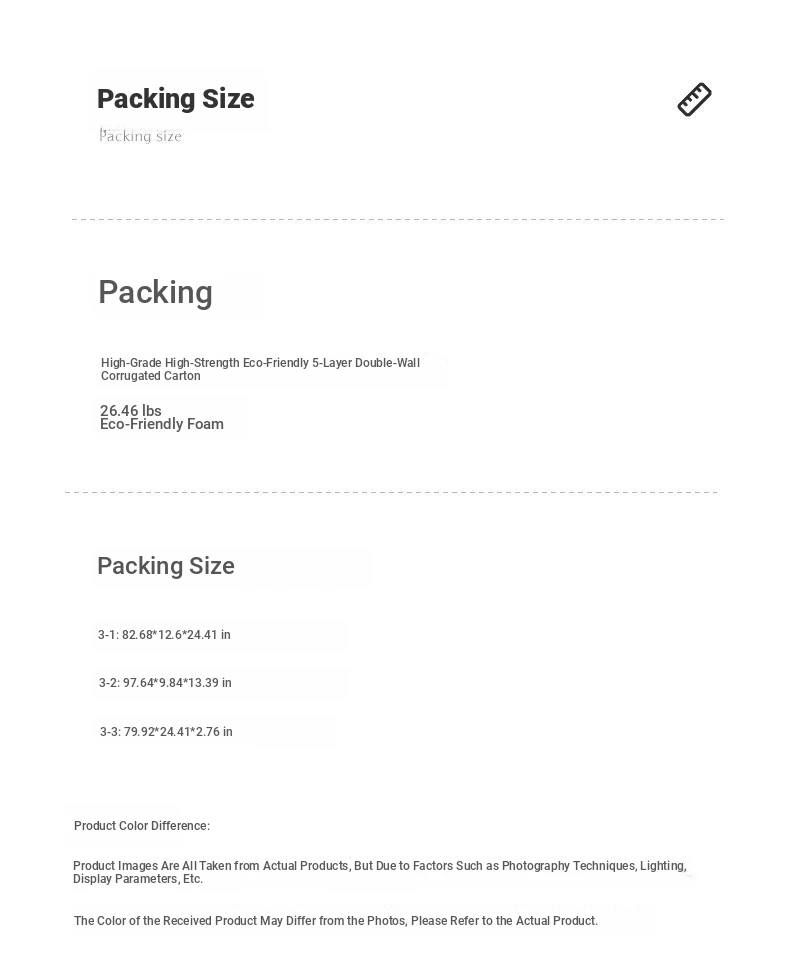The image size is (790, 962).
Task: Click the dashed divider below the header
Action: click(398, 219)
